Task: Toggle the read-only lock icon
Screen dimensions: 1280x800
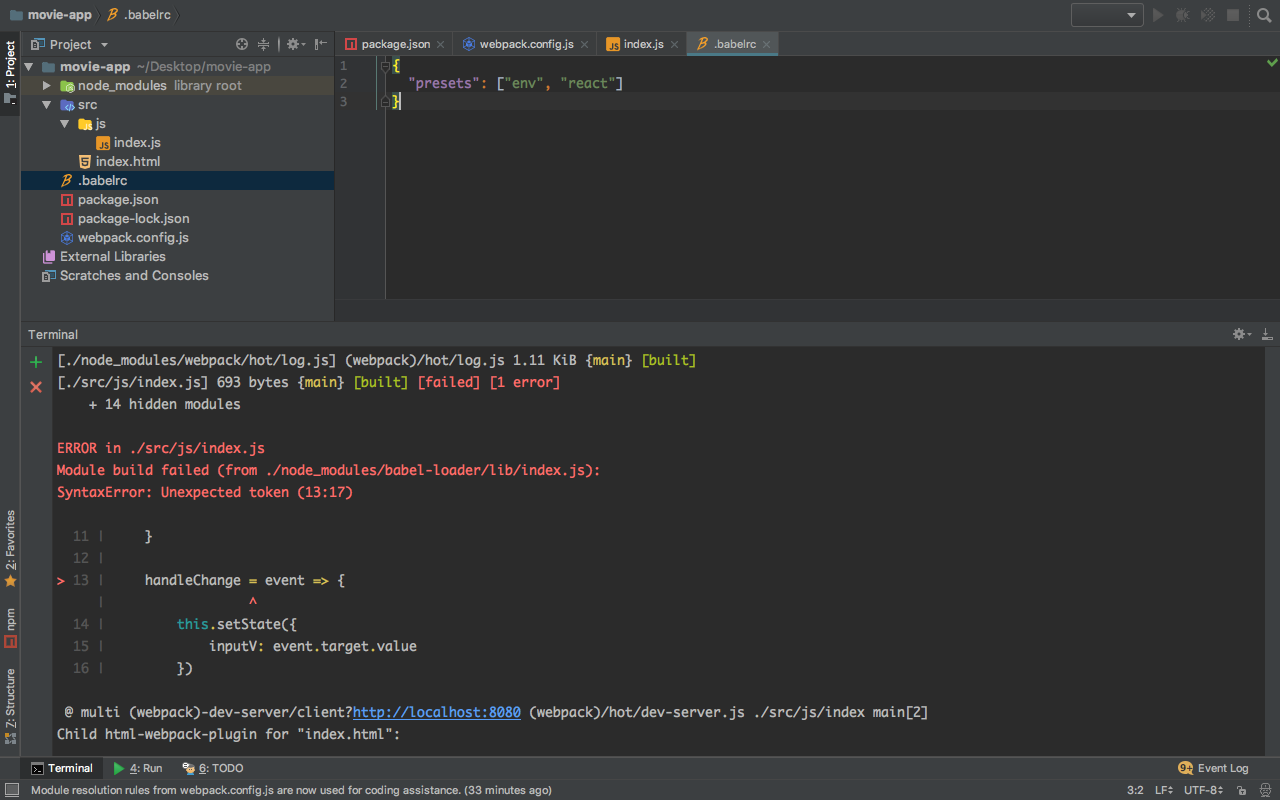Action: (x=1240, y=790)
